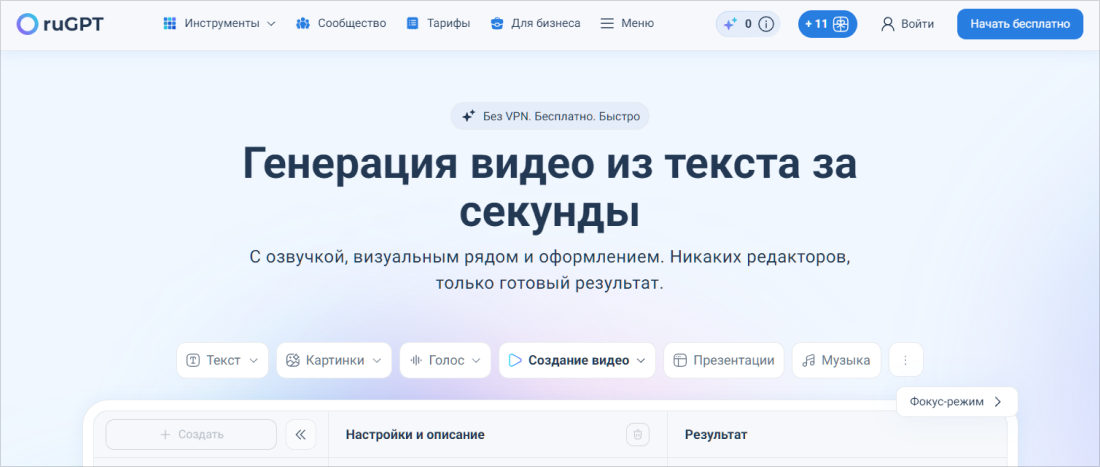Expand the Голос tool dropdown
Image resolution: width=1100 pixels, height=467 pixels.
(446, 360)
